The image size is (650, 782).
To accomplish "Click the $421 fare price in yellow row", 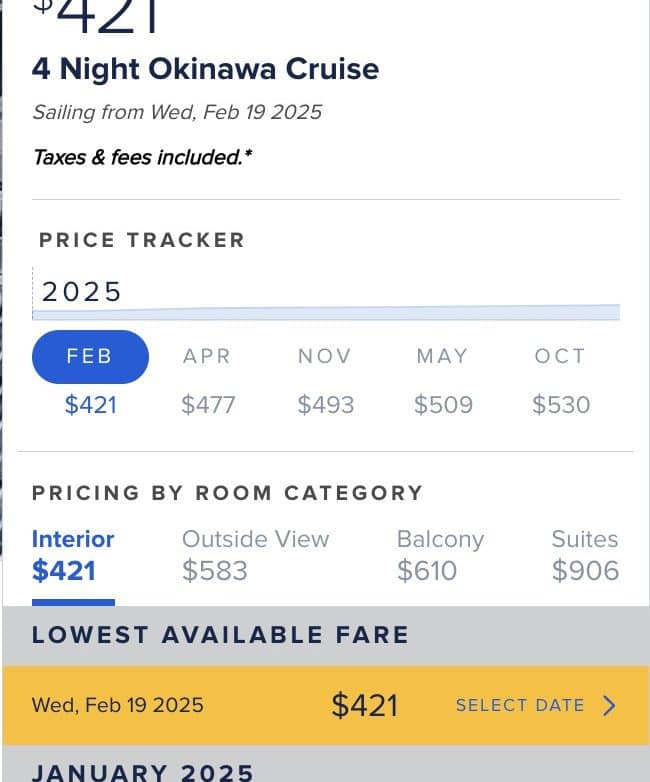I will [x=365, y=705].
